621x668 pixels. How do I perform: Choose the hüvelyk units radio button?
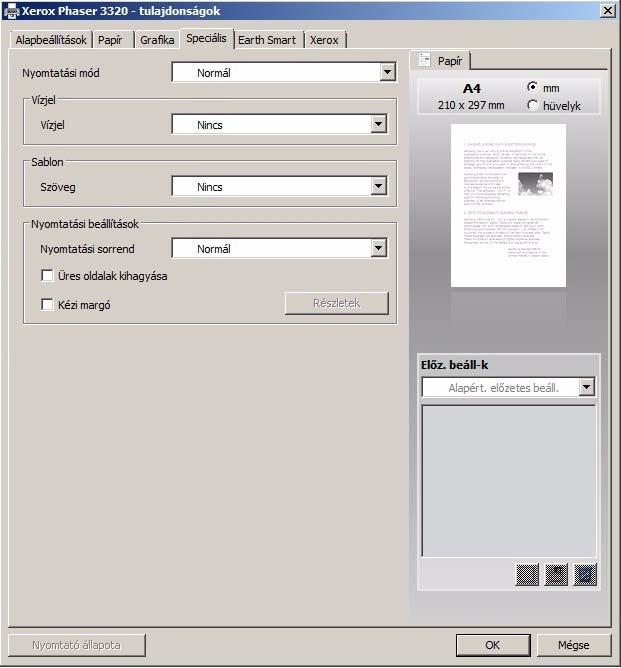coord(532,105)
